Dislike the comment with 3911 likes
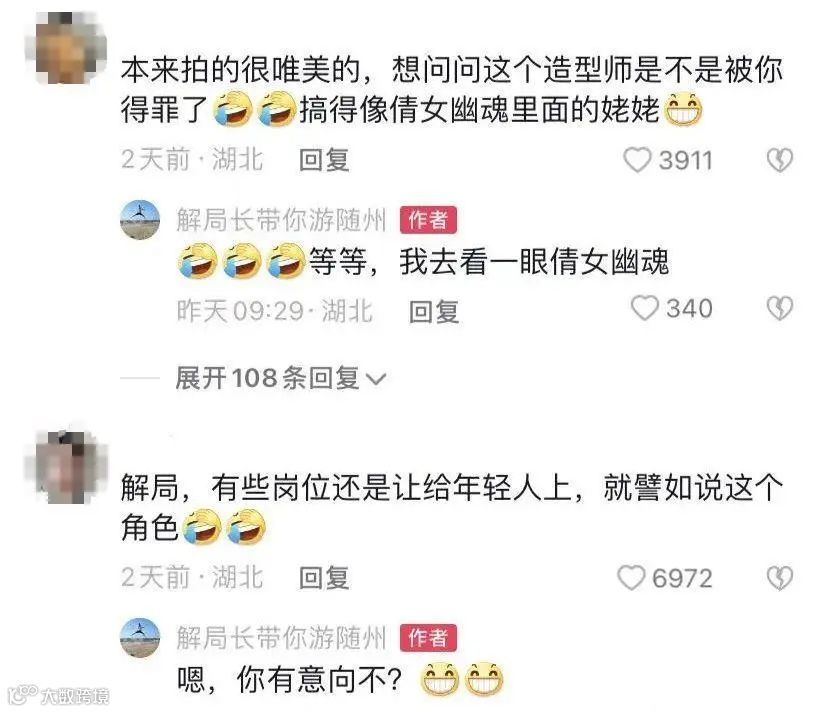This screenshot has width=828, height=712. click(779, 160)
